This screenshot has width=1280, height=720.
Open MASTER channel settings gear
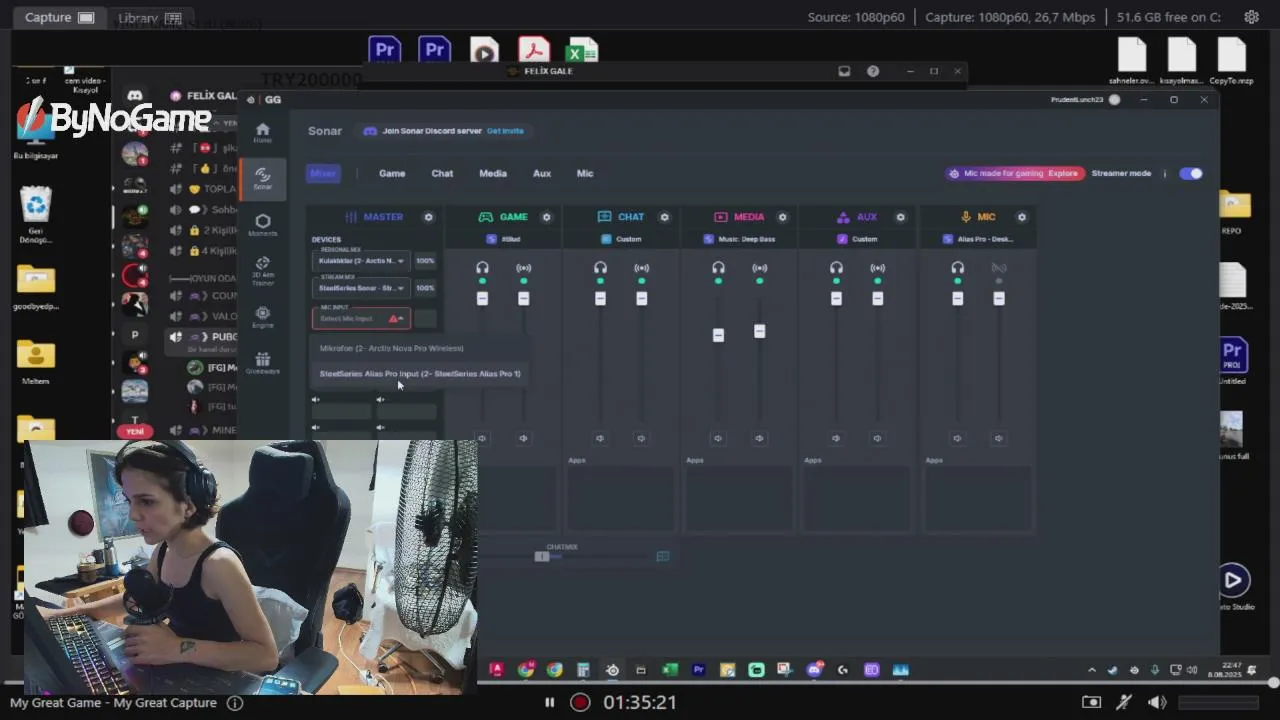click(x=428, y=217)
